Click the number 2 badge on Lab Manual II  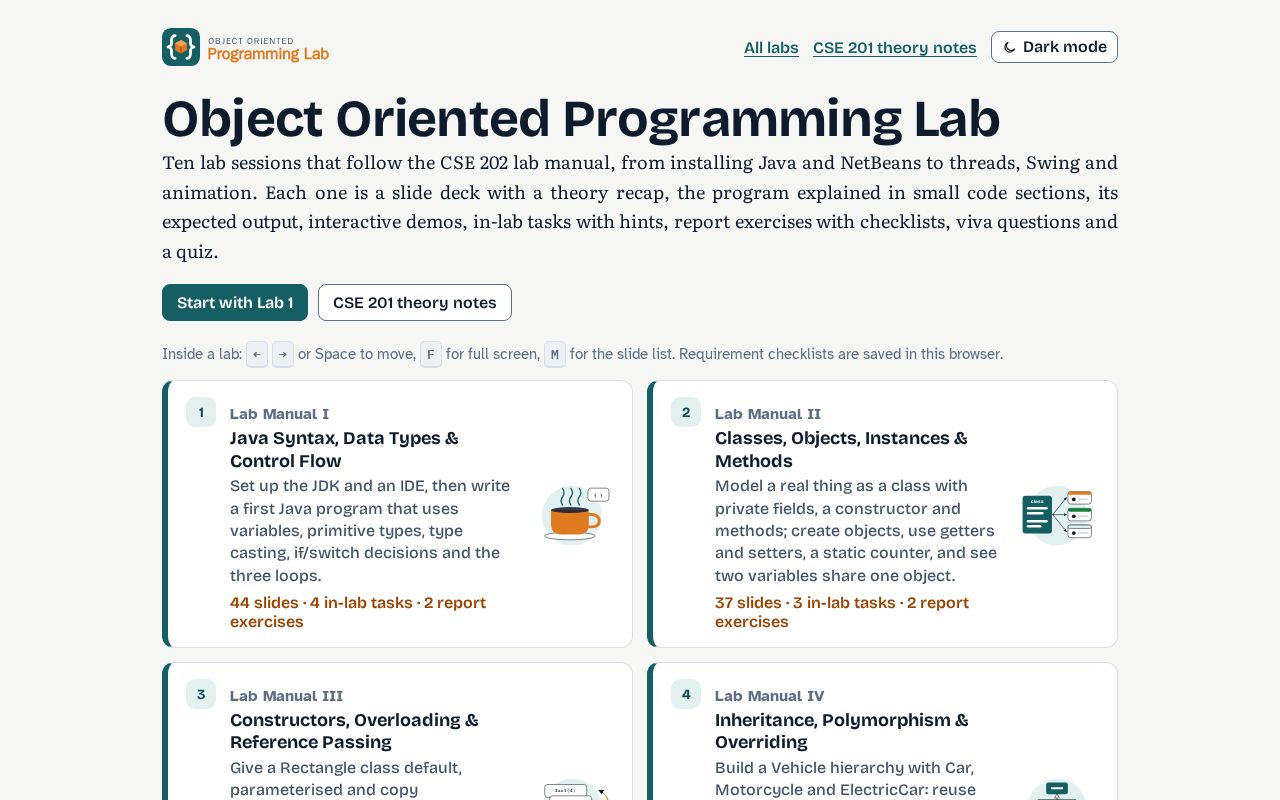(x=686, y=412)
